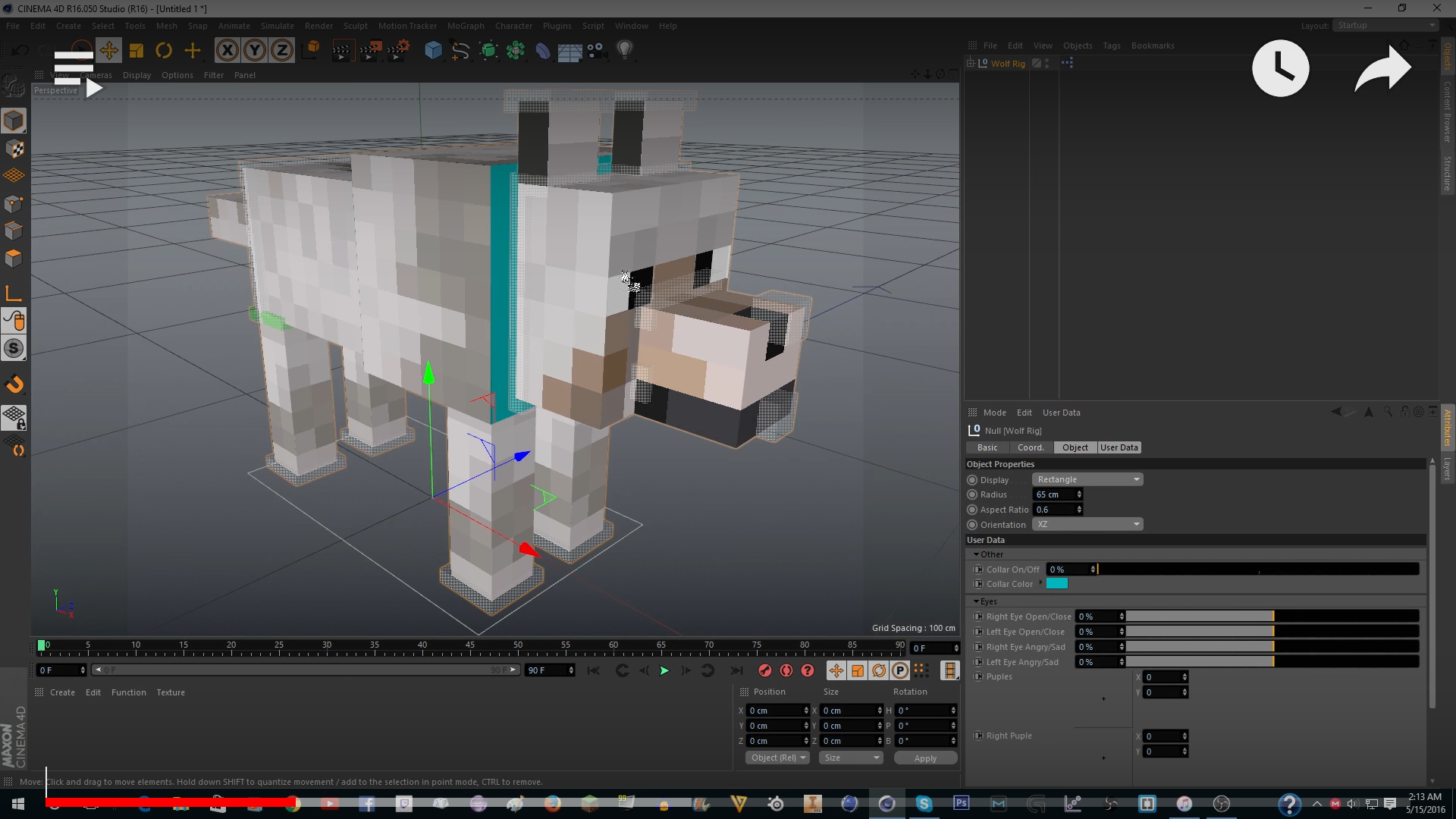Collapse the Eyes user data group
Image resolution: width=1456 pixels, height=819 pixels.
(x=976, y=601)
